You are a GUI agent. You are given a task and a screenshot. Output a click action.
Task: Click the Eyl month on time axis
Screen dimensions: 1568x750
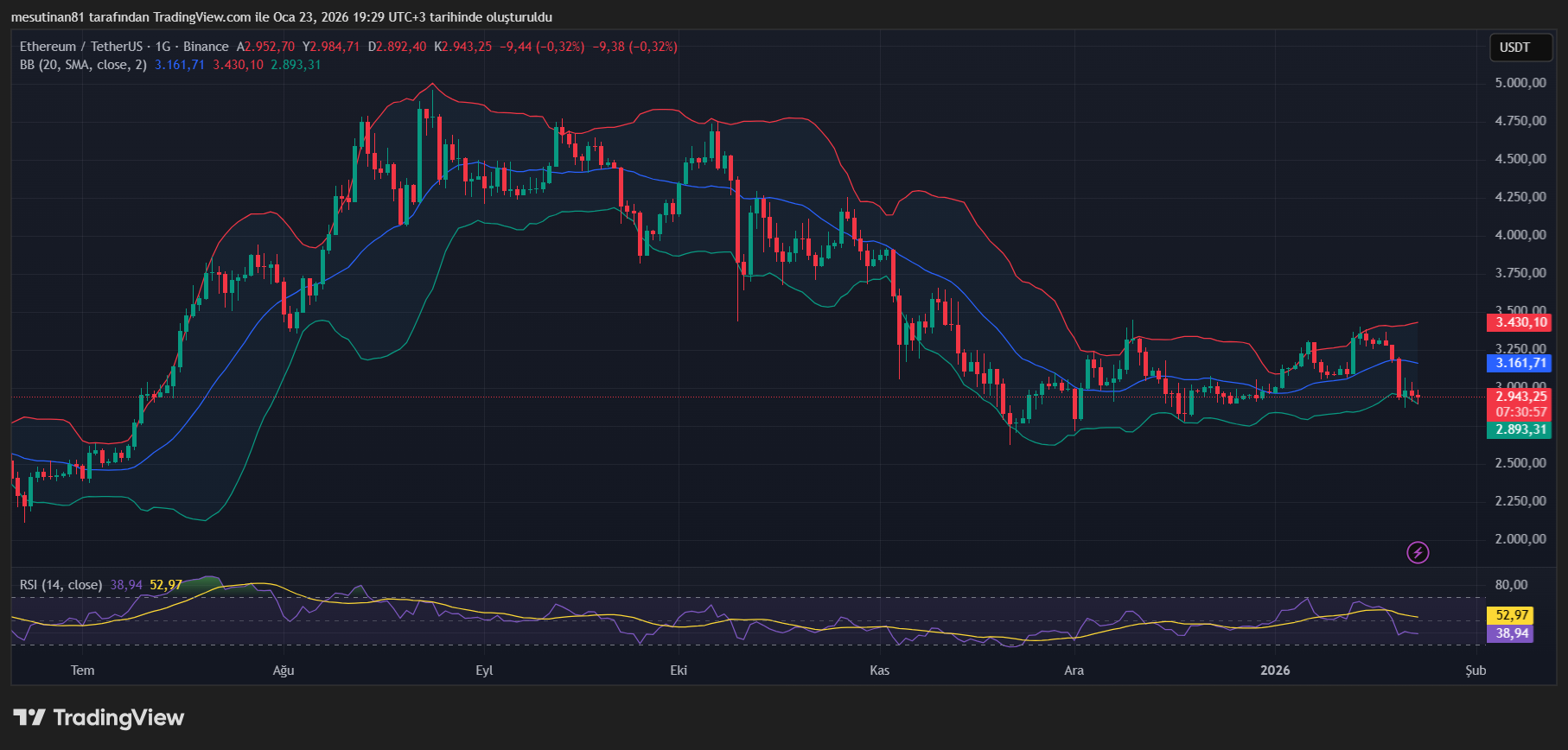(484, 671)
